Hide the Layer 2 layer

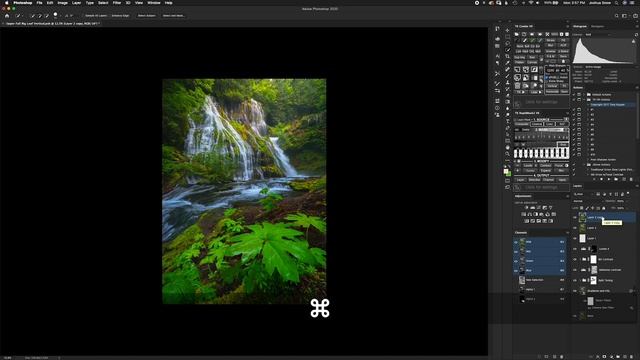pos(575,228)
